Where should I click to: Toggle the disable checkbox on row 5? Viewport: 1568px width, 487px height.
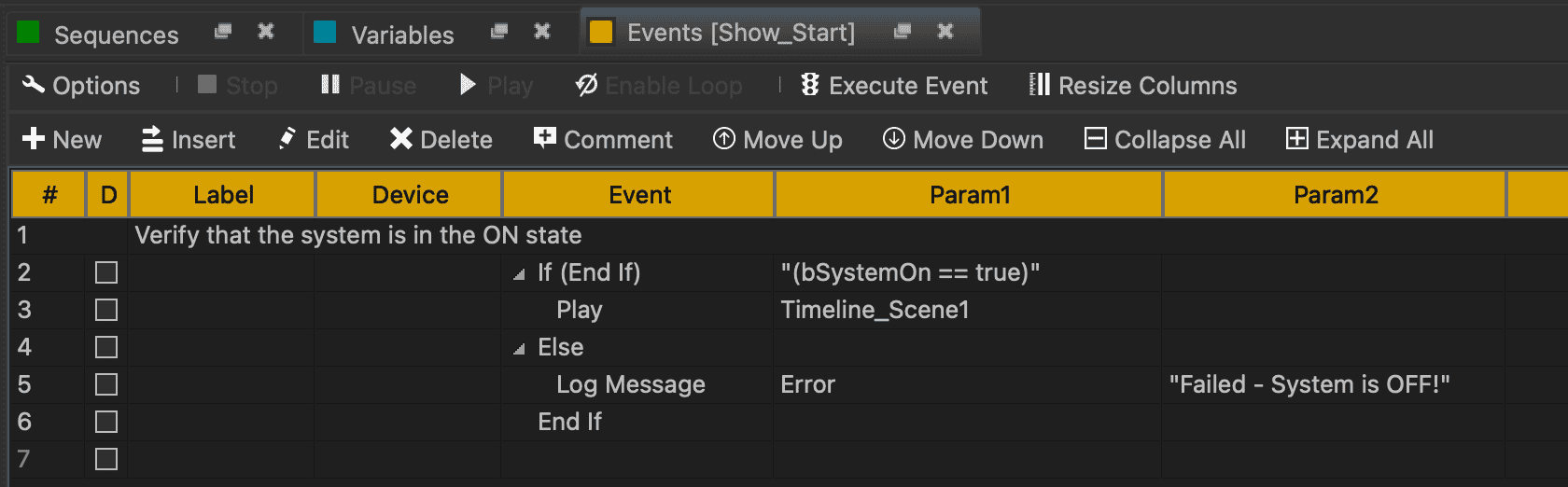point(106,384)
